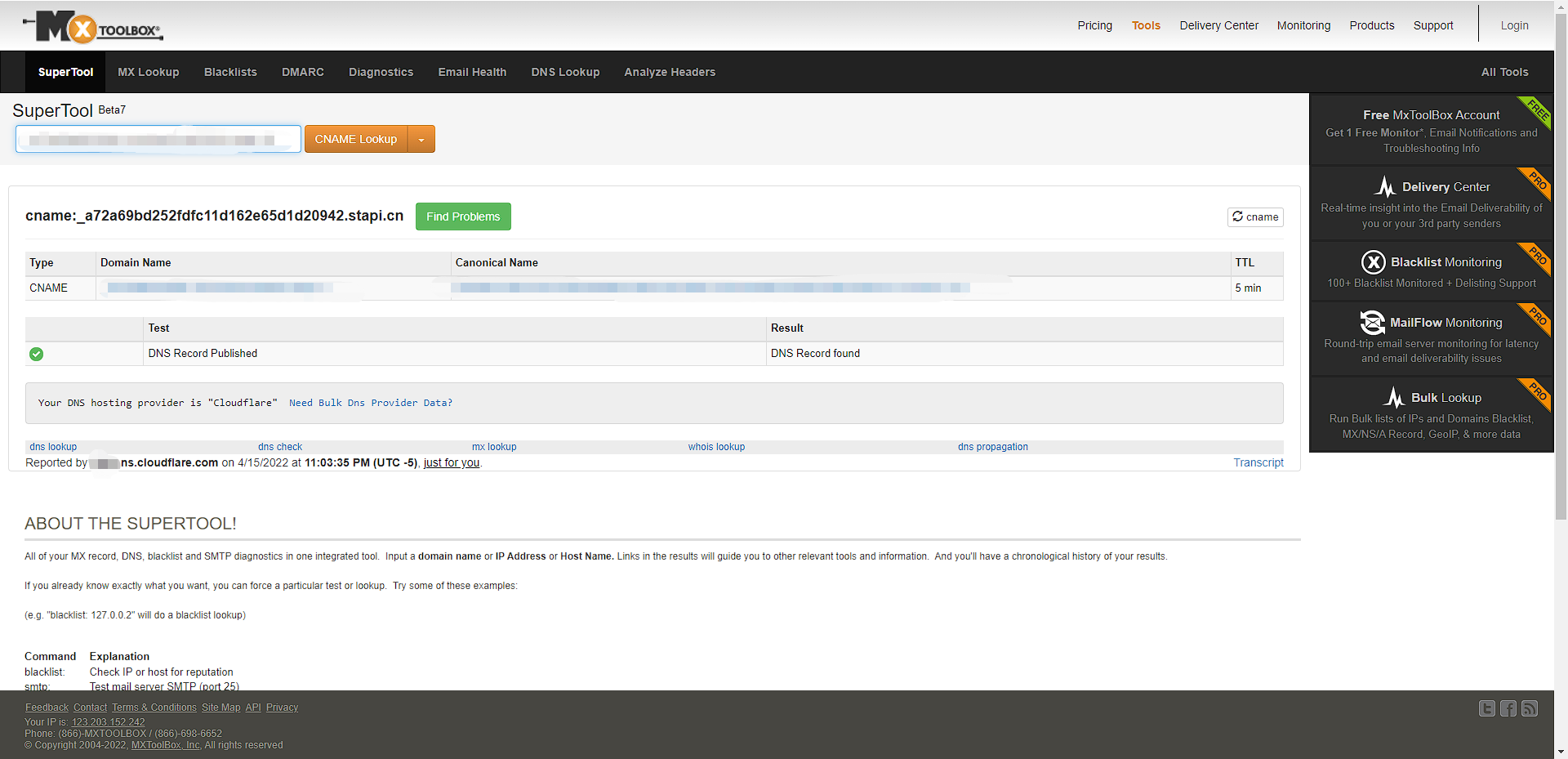
Task: Open the Blacklists tab
Action: (230, 72)
